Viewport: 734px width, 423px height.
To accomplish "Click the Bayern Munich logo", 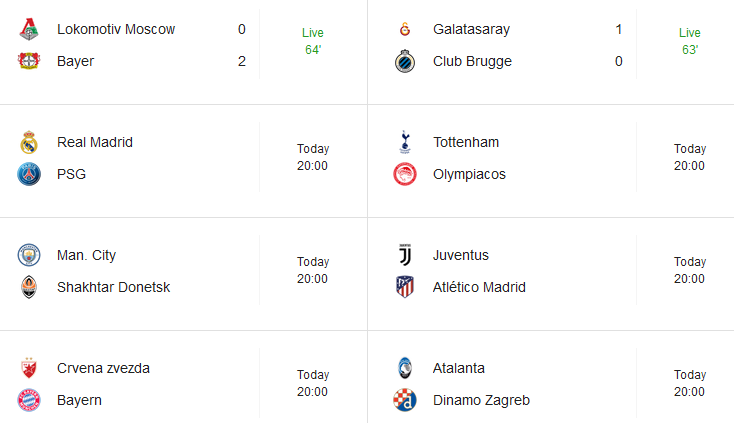I will pos(29,400).
